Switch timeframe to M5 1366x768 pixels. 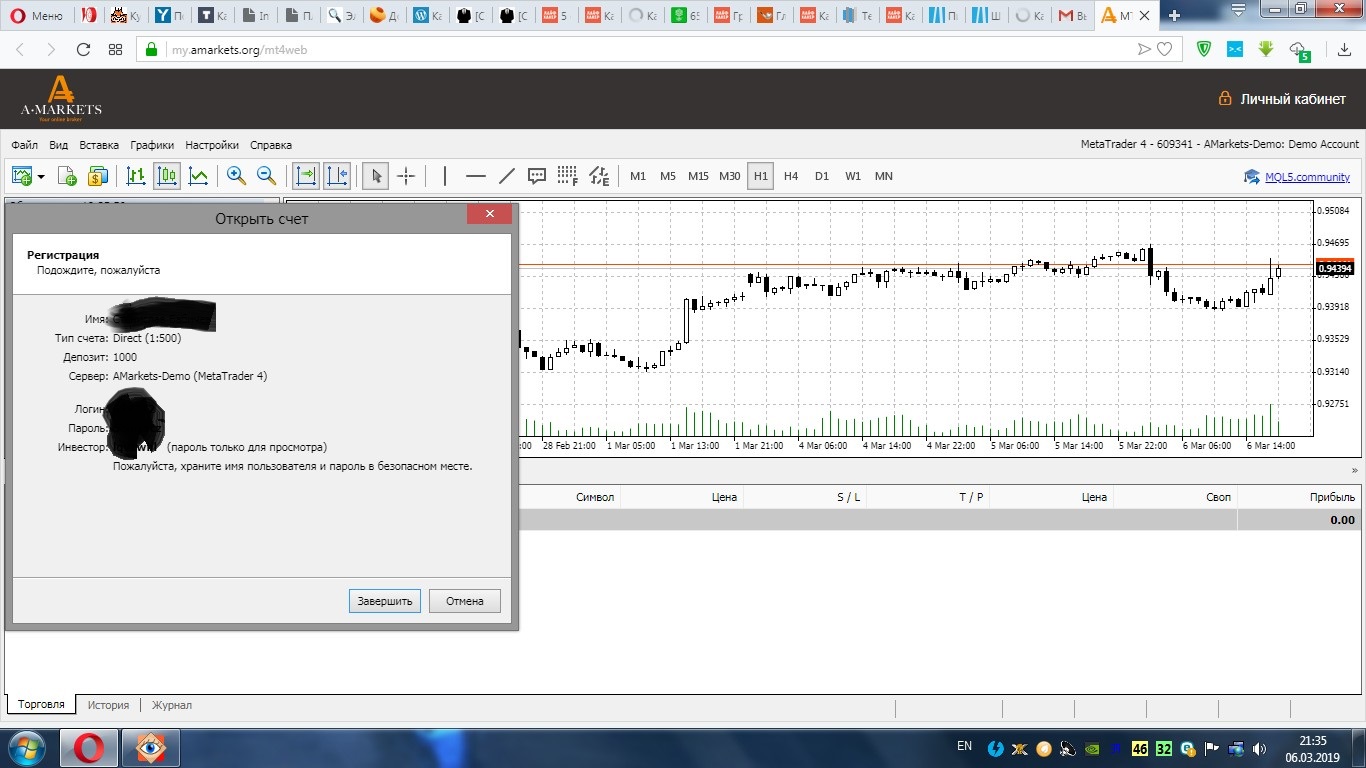tap(668, 176)
